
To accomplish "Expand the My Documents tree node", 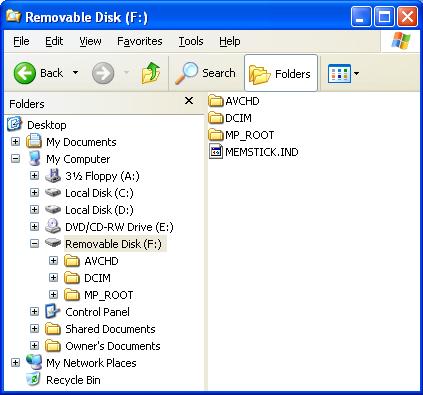I will [15, 141].
